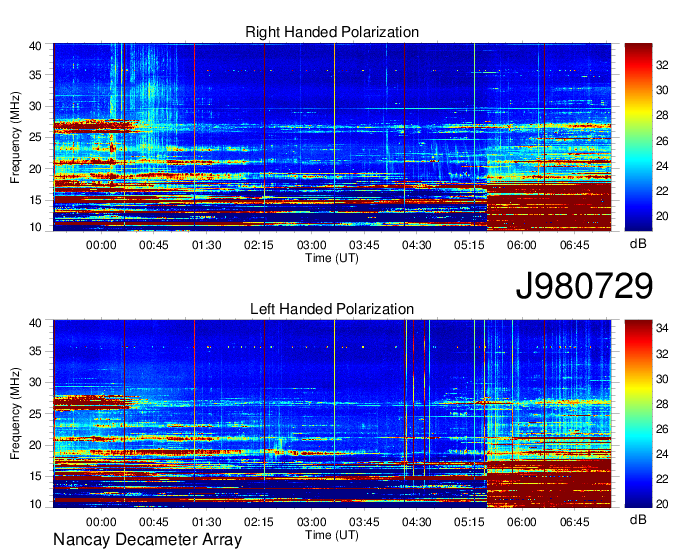Click the 26 value on bottom colorbar
680x552 pixels.
[x=662, y=429]
